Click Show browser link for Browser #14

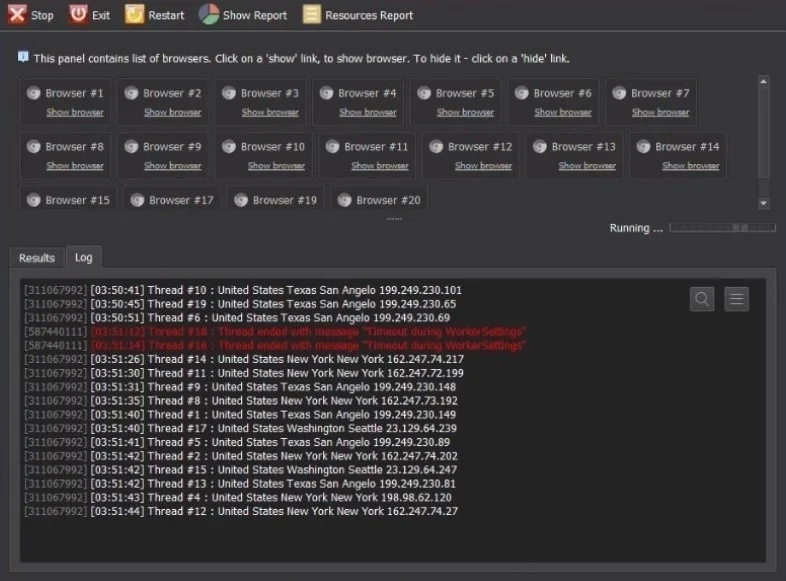691,165
